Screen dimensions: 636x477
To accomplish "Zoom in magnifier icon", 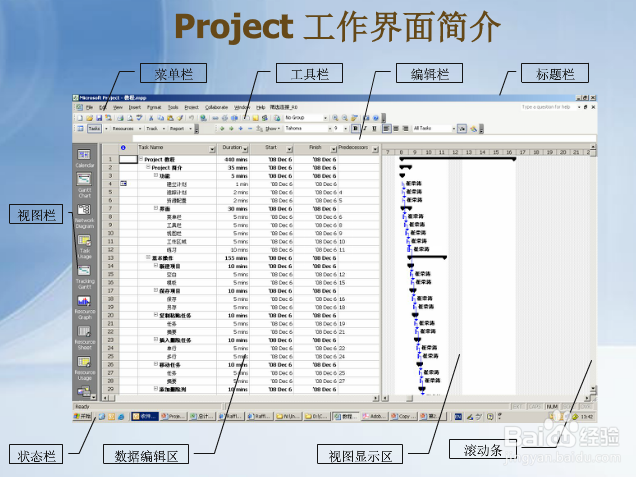I will tap(335, 118).
